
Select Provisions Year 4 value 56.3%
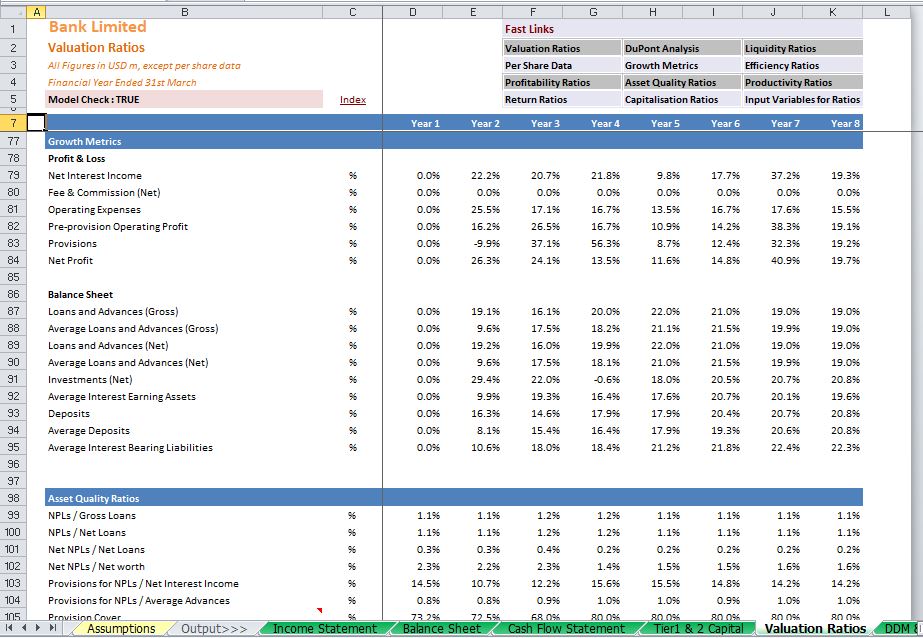tap(593, 243)
